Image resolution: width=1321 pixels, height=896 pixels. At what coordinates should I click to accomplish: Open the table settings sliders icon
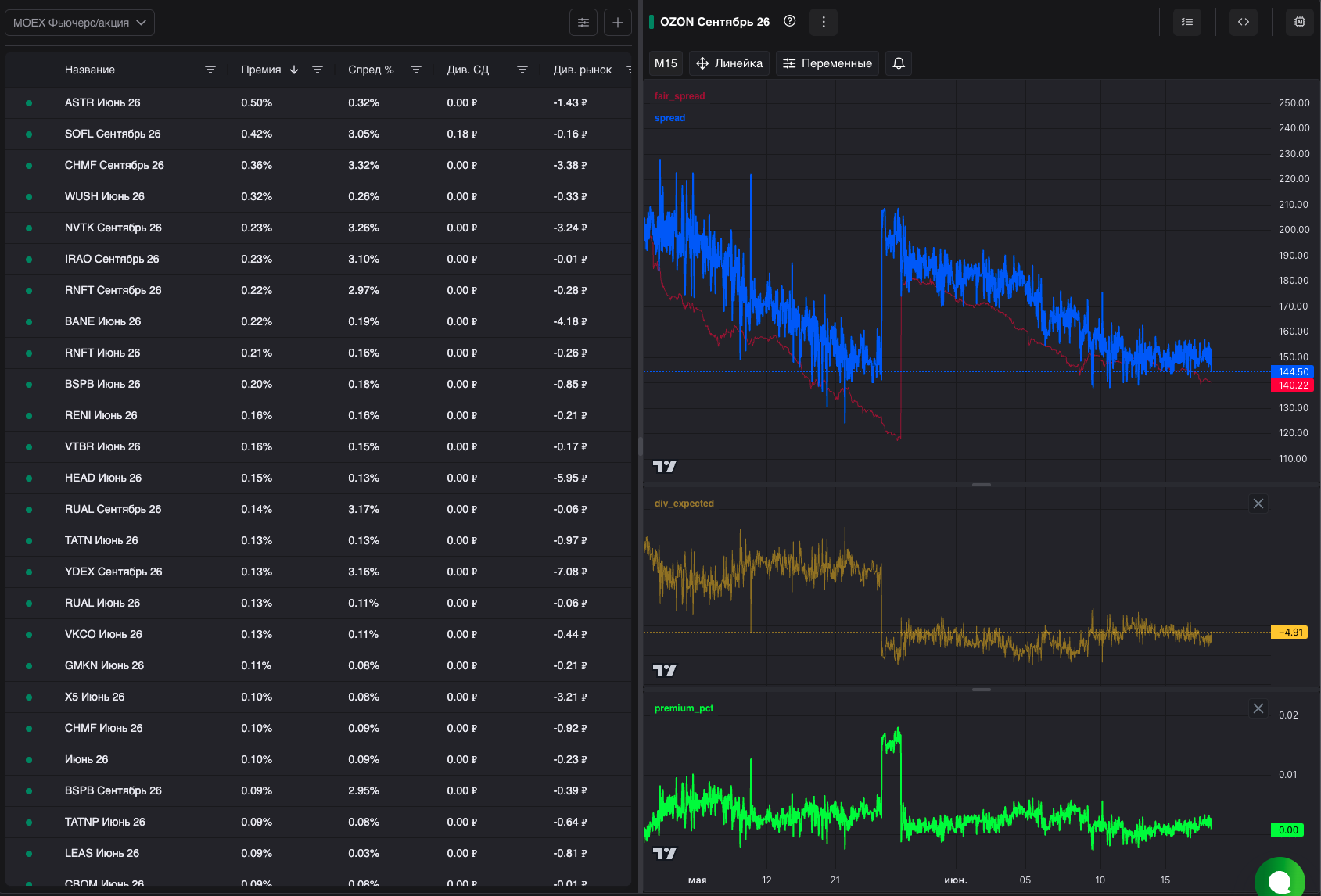(x=583, y=23)
